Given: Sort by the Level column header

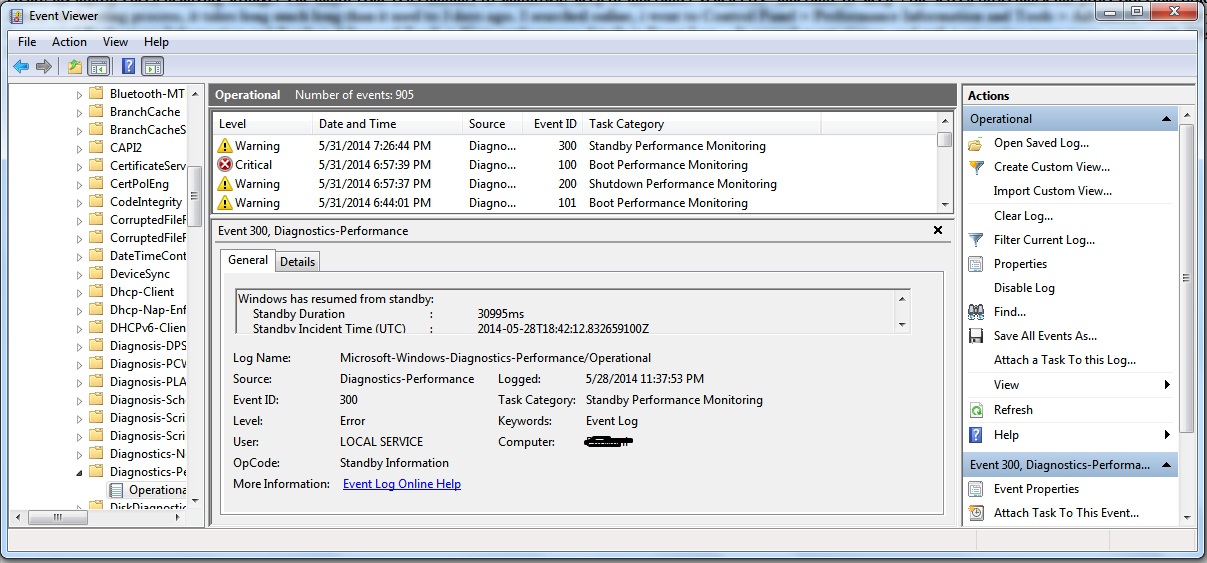Looking at the screenshot, I should (263, 124).
